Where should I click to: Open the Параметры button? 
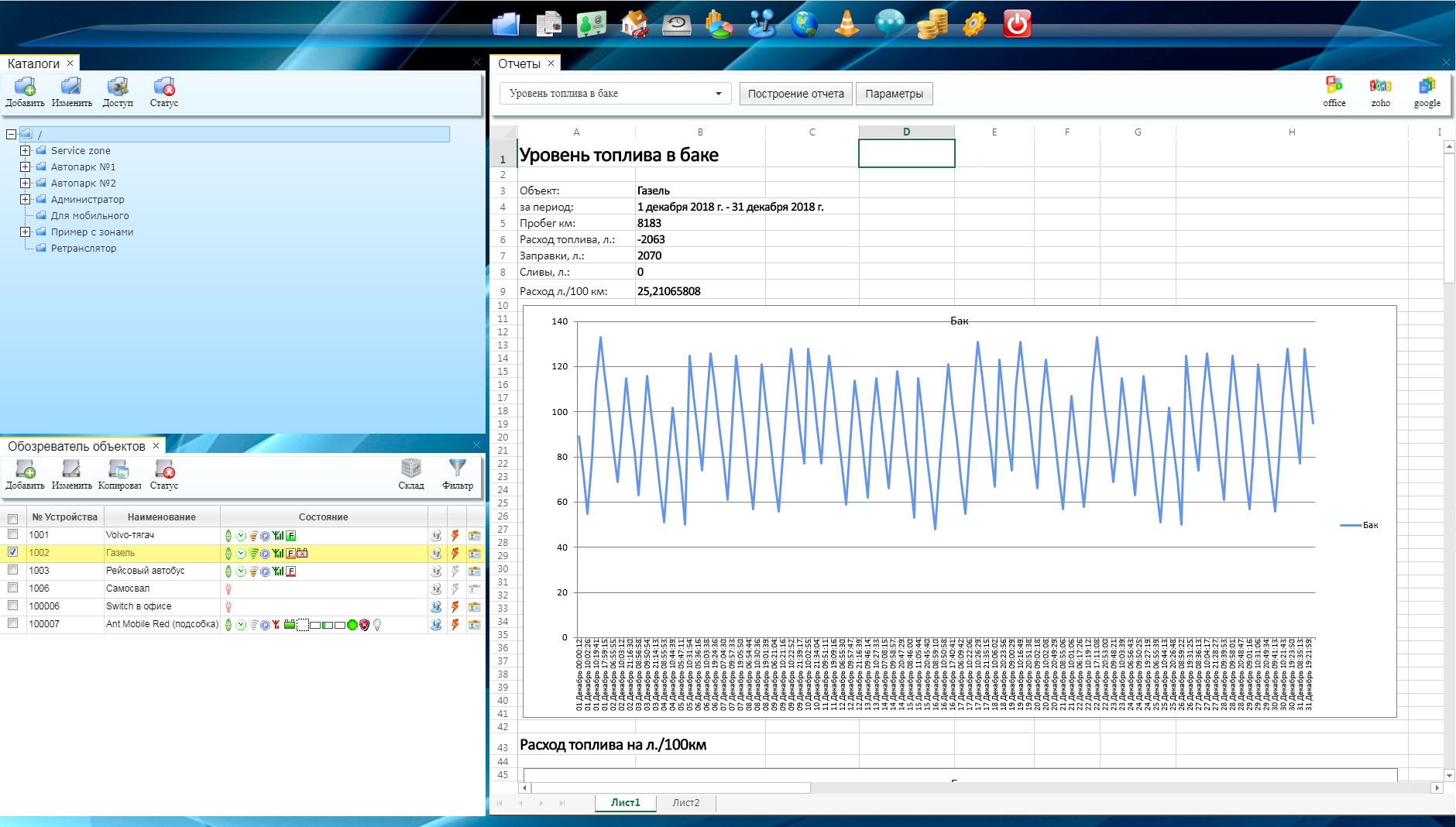click(894, 94)
